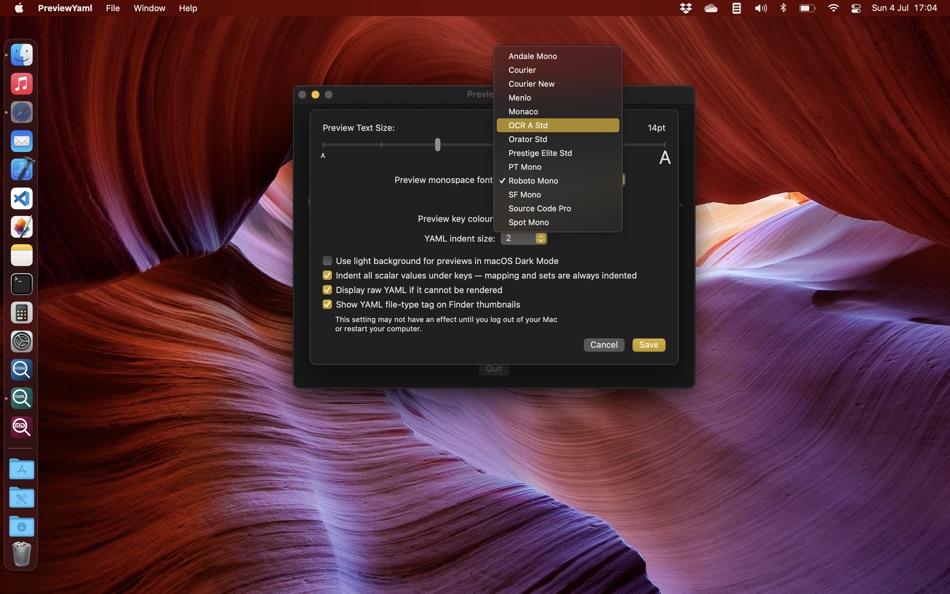Screen dimensions: 950x594
Task: Launch Terminal from the Dock
Action: [x=22, y=284]
